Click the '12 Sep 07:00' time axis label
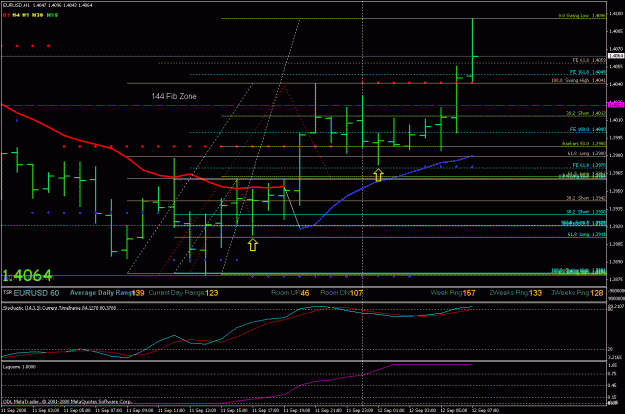The width and height of the screenshot is (625, 414). click(x=485, y=410)
